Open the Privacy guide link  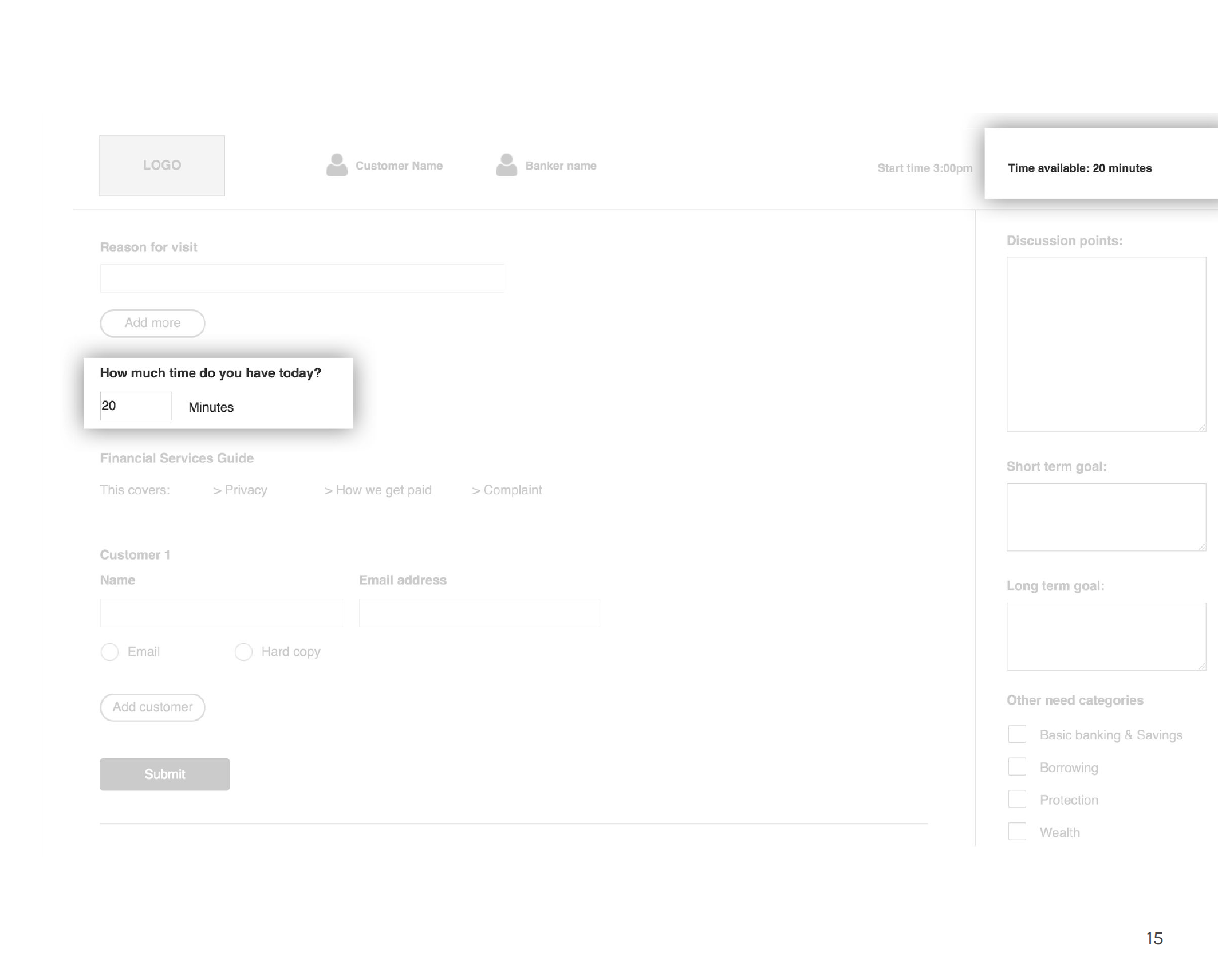pos(241,490)
